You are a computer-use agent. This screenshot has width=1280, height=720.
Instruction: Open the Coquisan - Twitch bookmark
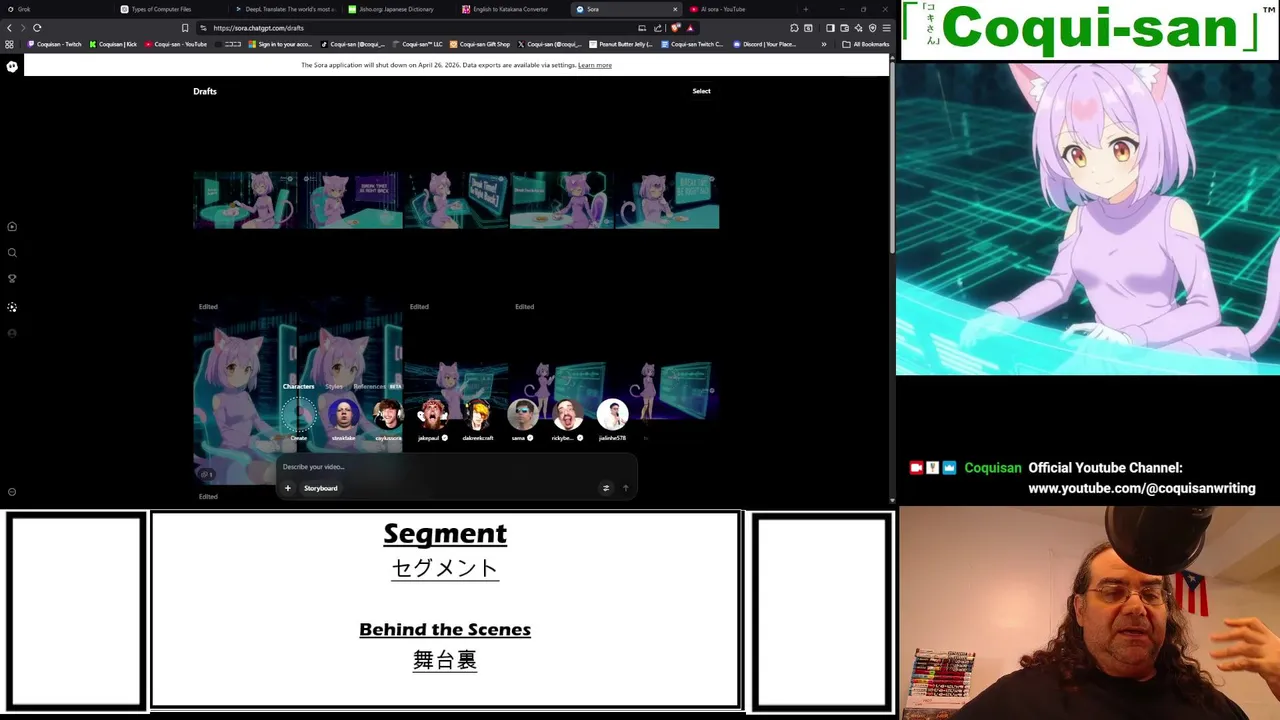point(55,44)
